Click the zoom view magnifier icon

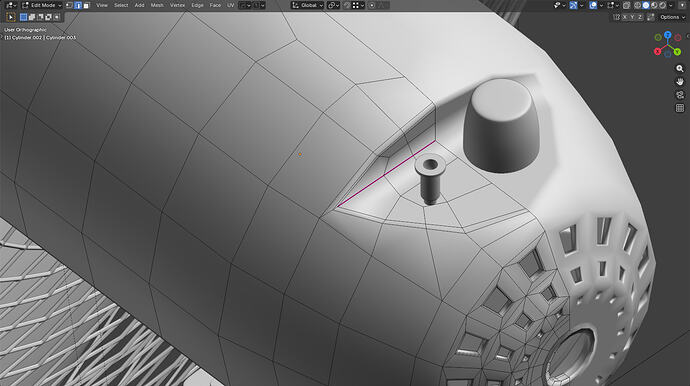(x=680, y=69)
